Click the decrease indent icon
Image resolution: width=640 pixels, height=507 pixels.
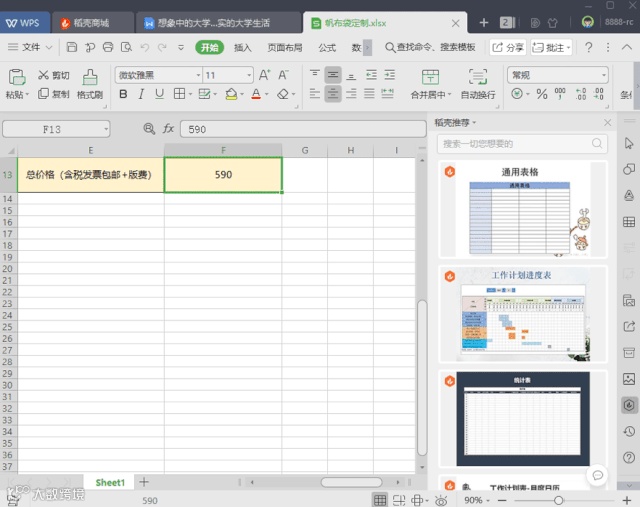click(x=371, y=75)
